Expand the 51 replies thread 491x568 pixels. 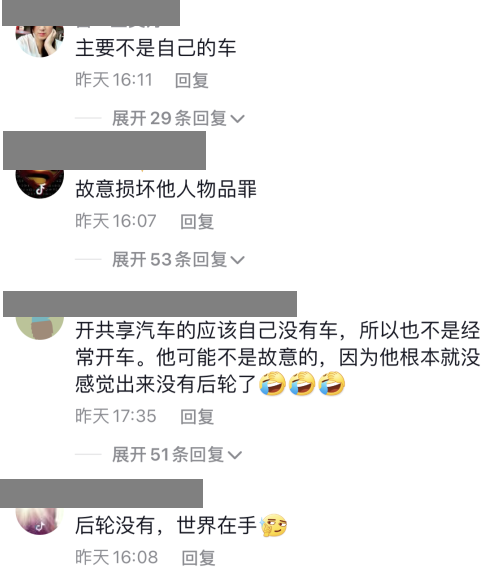[x=177, y=454]
